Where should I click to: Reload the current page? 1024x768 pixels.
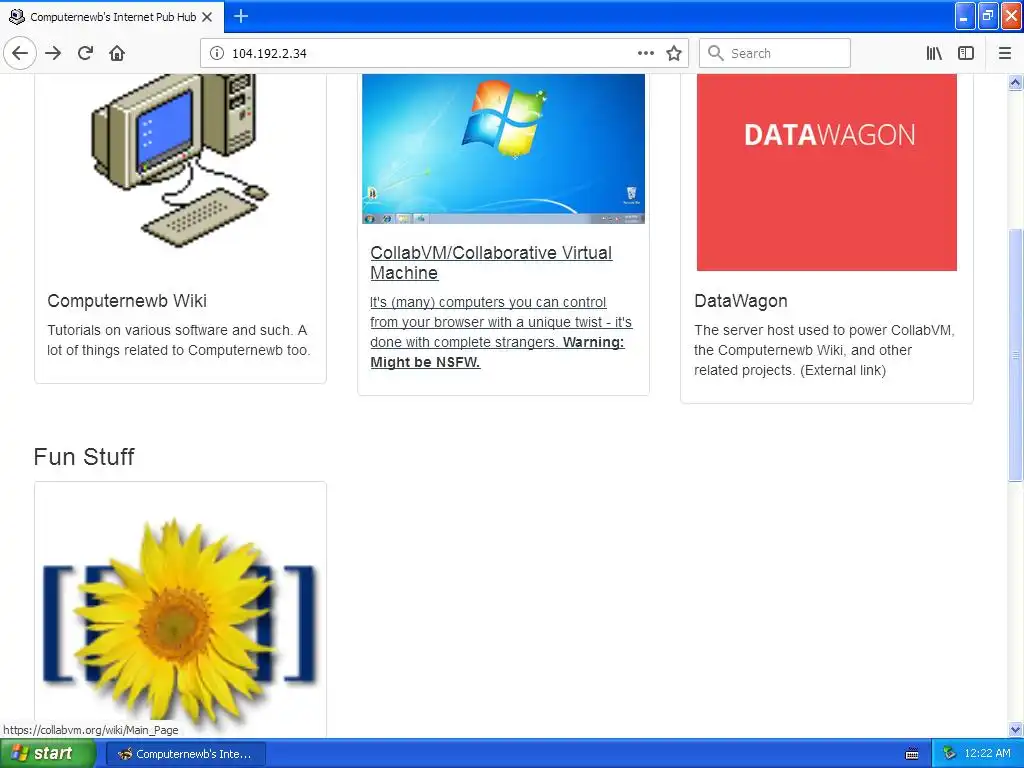click(85, 53)
